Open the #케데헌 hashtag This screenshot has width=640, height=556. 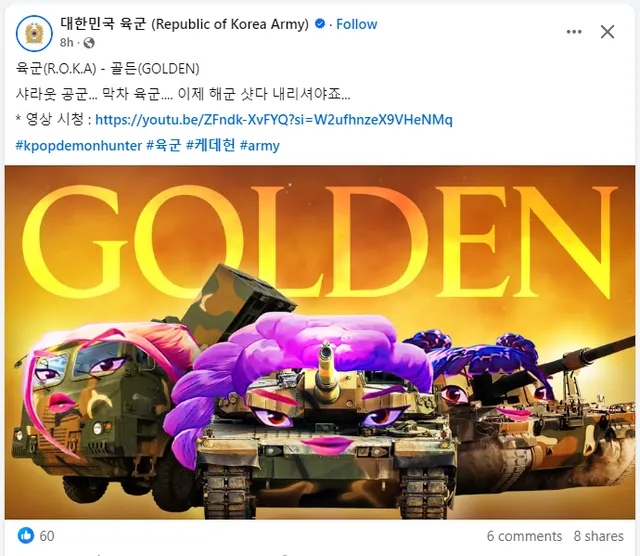(211, 145)
